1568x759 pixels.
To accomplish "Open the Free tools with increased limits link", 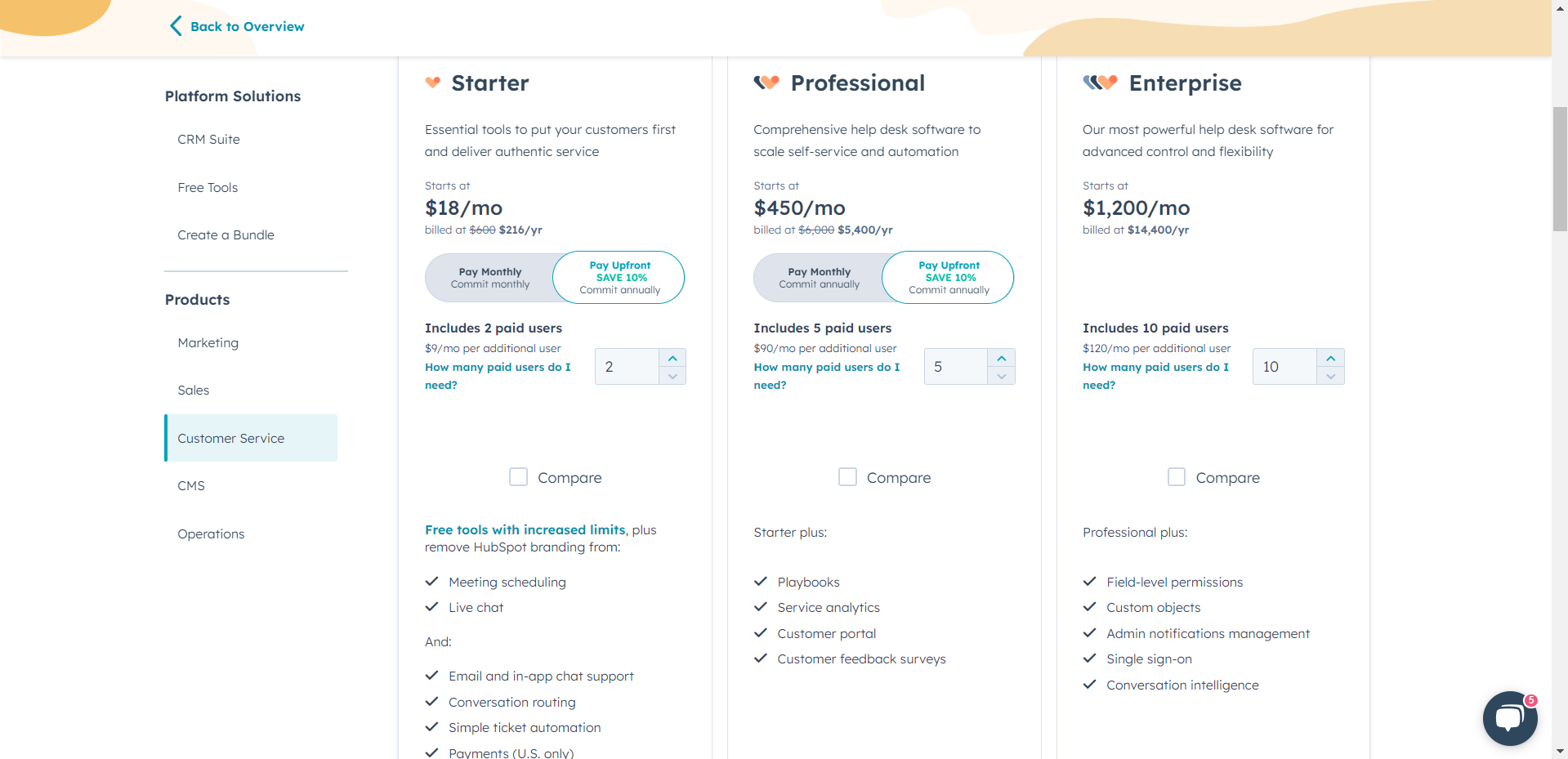I will 524,529.
